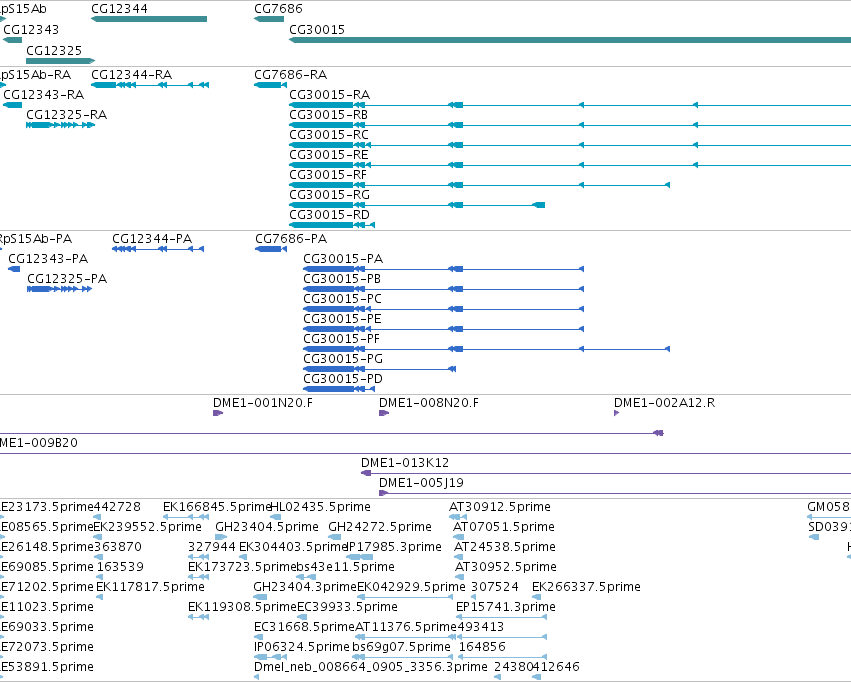The height and width of the screenshot is (682, 851).
Task: Click the EK042929.5prime EST label
Action: (411, 588)
